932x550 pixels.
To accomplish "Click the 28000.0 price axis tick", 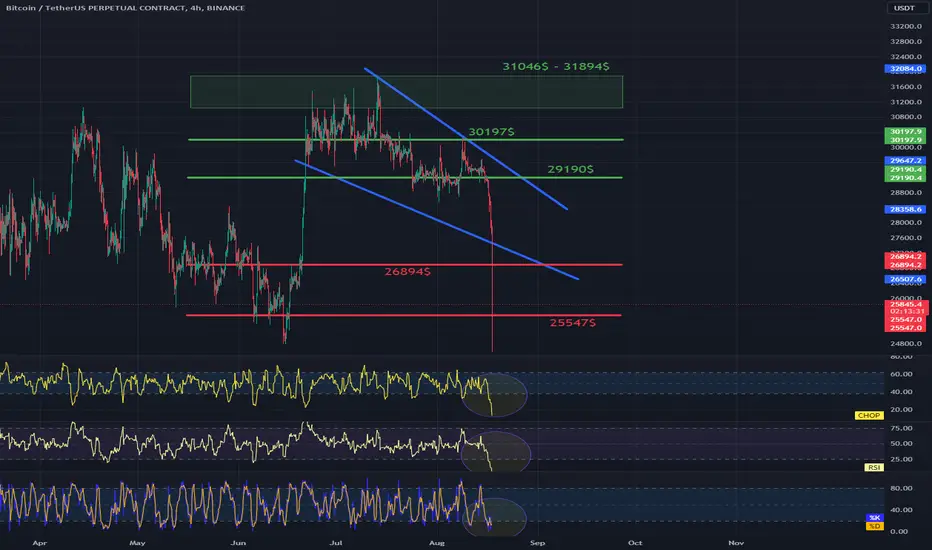I will 906,223.
